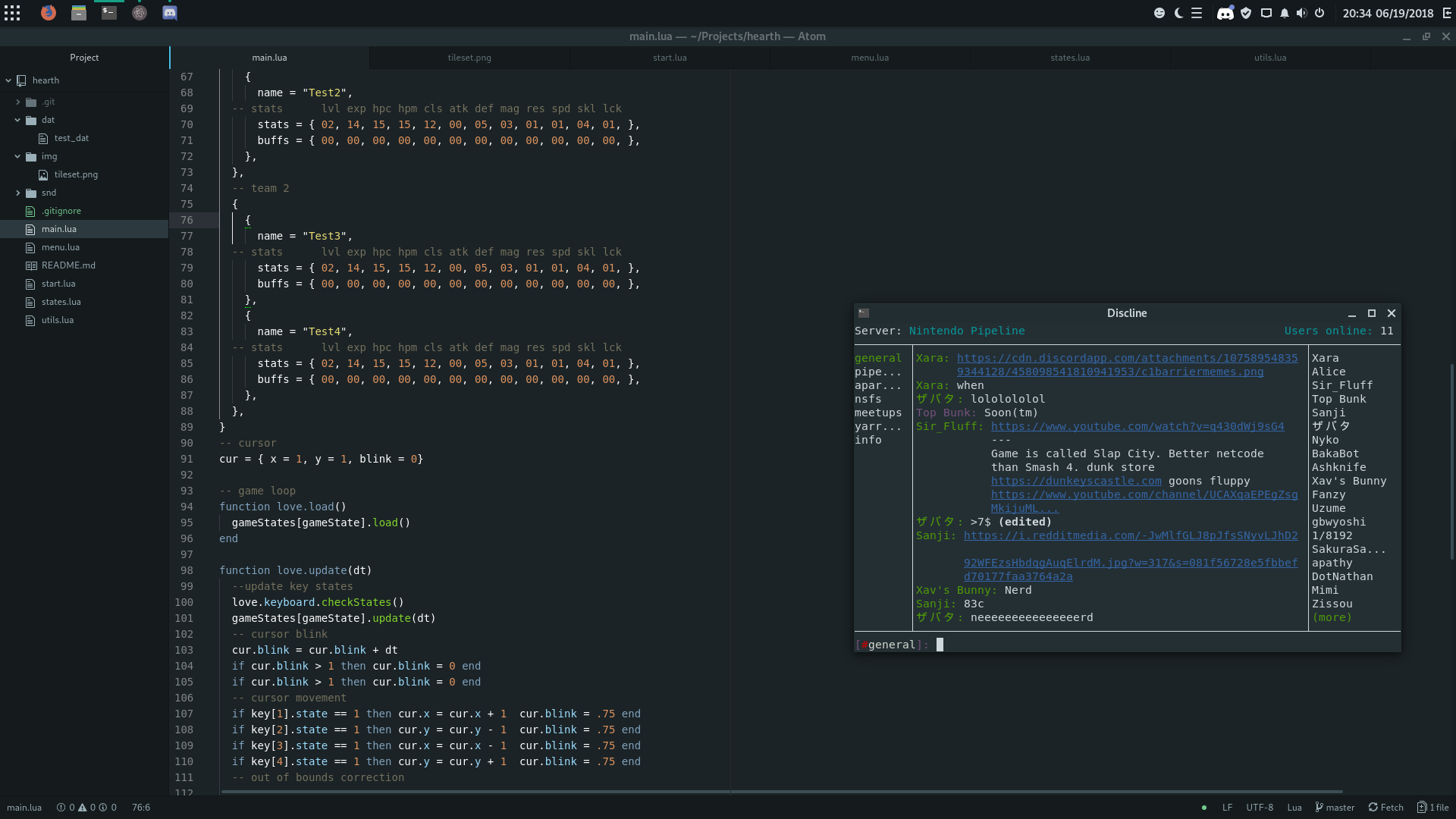The width and height of the screenshot is (1456, 819).
Task: Select the main.lua editor tab
Action: (269, 58)
